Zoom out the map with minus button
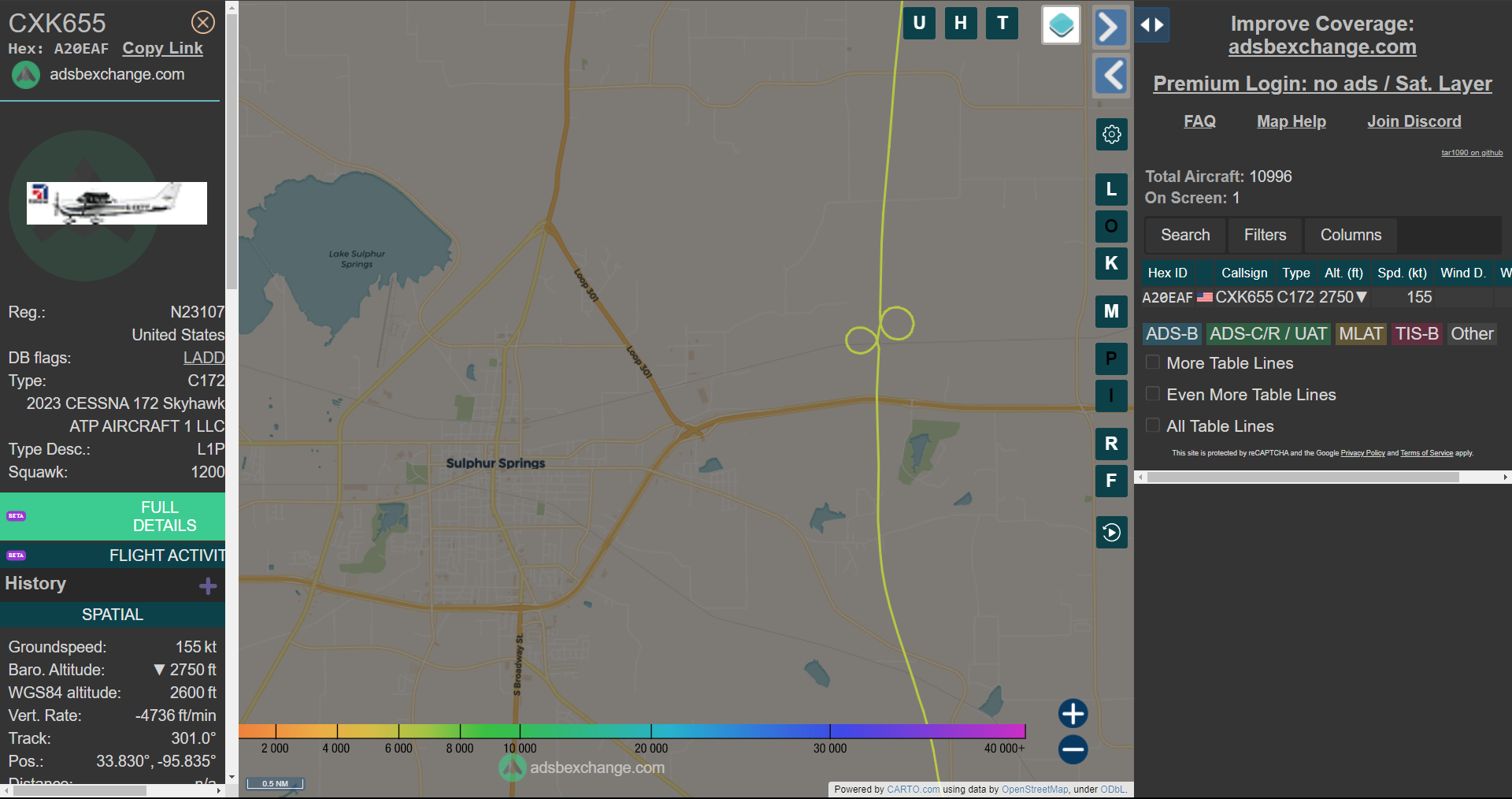Screen dimensions: 1512x799 [1073, 749]
